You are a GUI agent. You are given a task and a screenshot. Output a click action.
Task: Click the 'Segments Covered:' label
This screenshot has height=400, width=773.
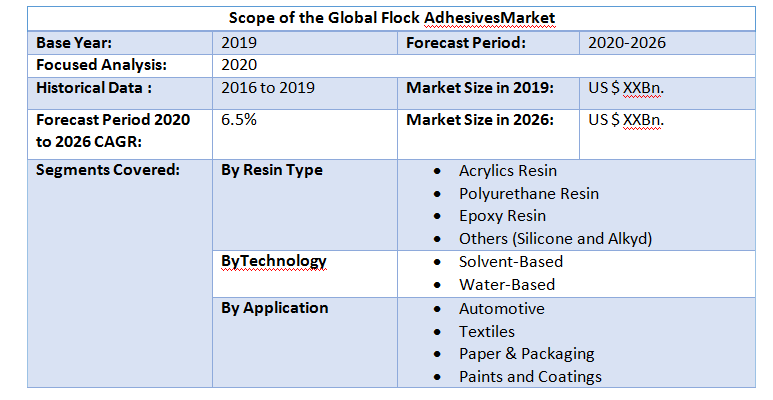[x=107, y=170]
